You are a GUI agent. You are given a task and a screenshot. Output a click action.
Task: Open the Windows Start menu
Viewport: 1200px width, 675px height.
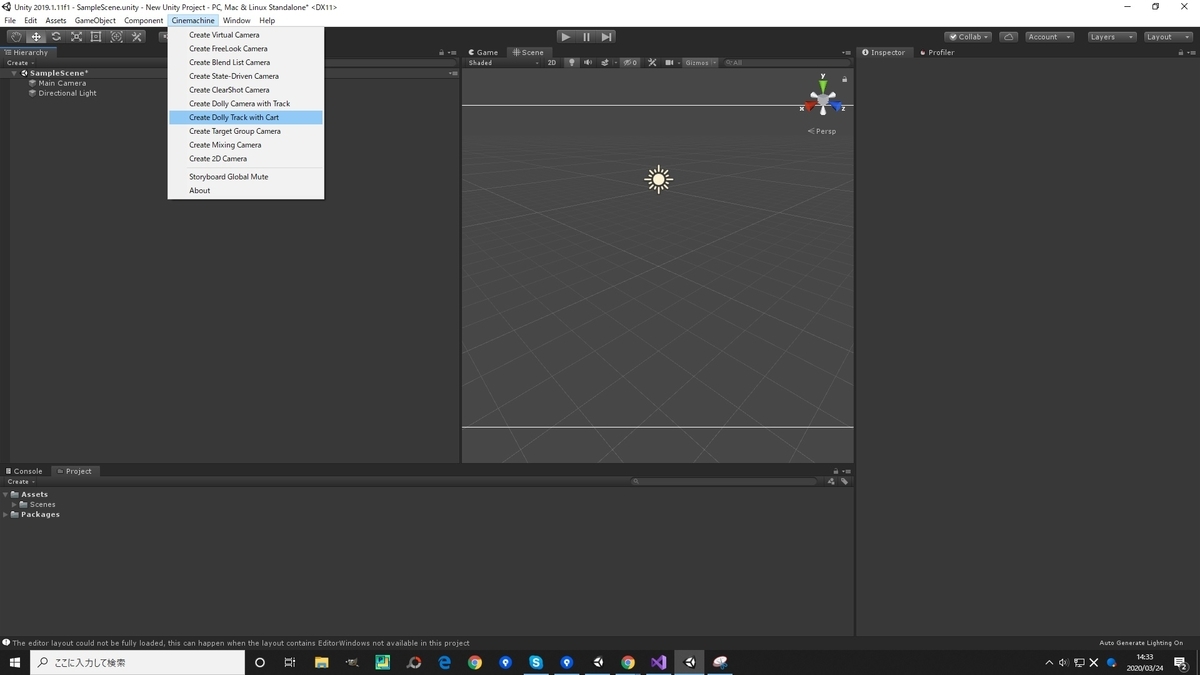(x=15, y=662)
